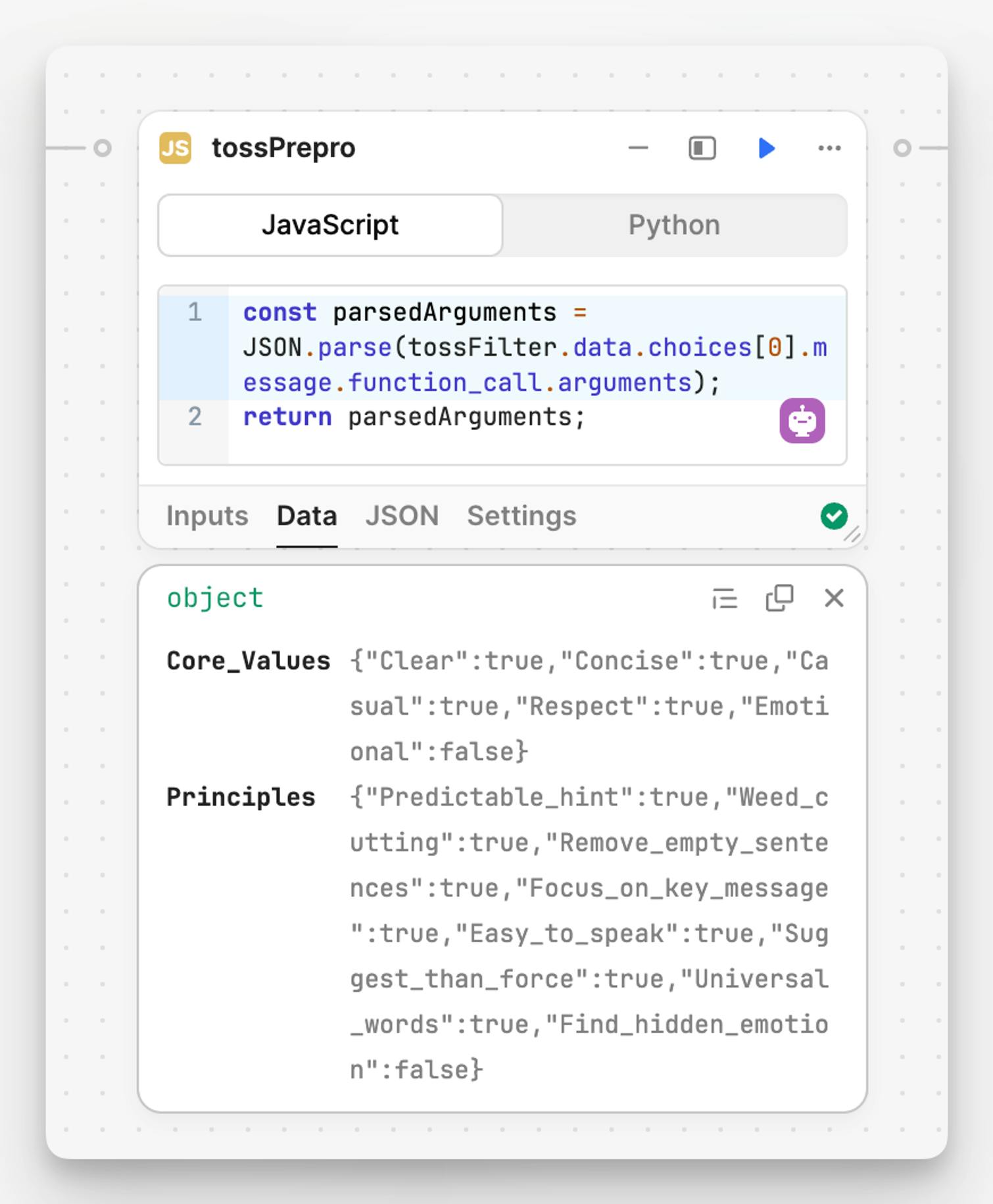993x1204 pixels.
Task: Click the JS block type icon
Action: (x=176, y=148)
